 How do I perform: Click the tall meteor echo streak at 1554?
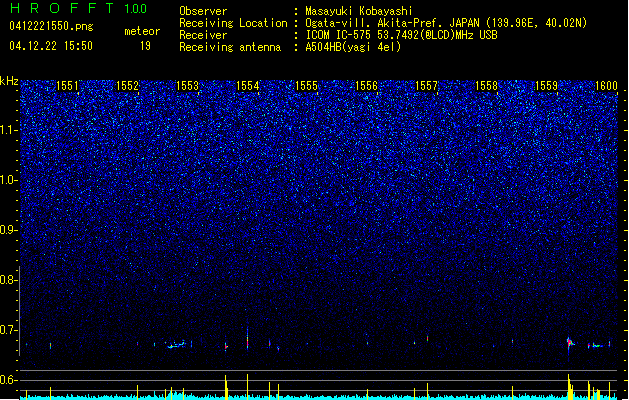(x=247, y=338)
